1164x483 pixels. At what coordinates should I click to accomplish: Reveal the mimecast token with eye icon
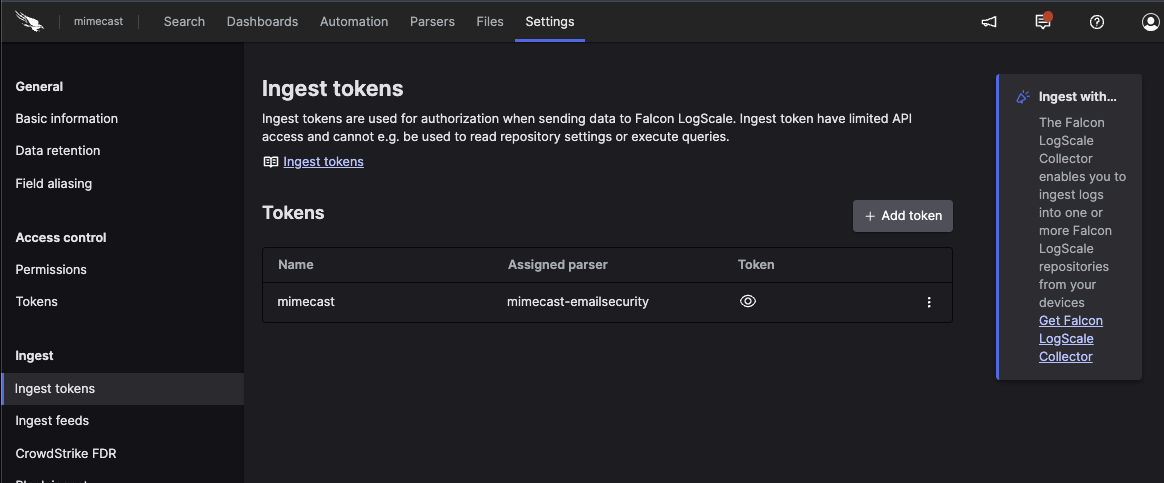747,301
